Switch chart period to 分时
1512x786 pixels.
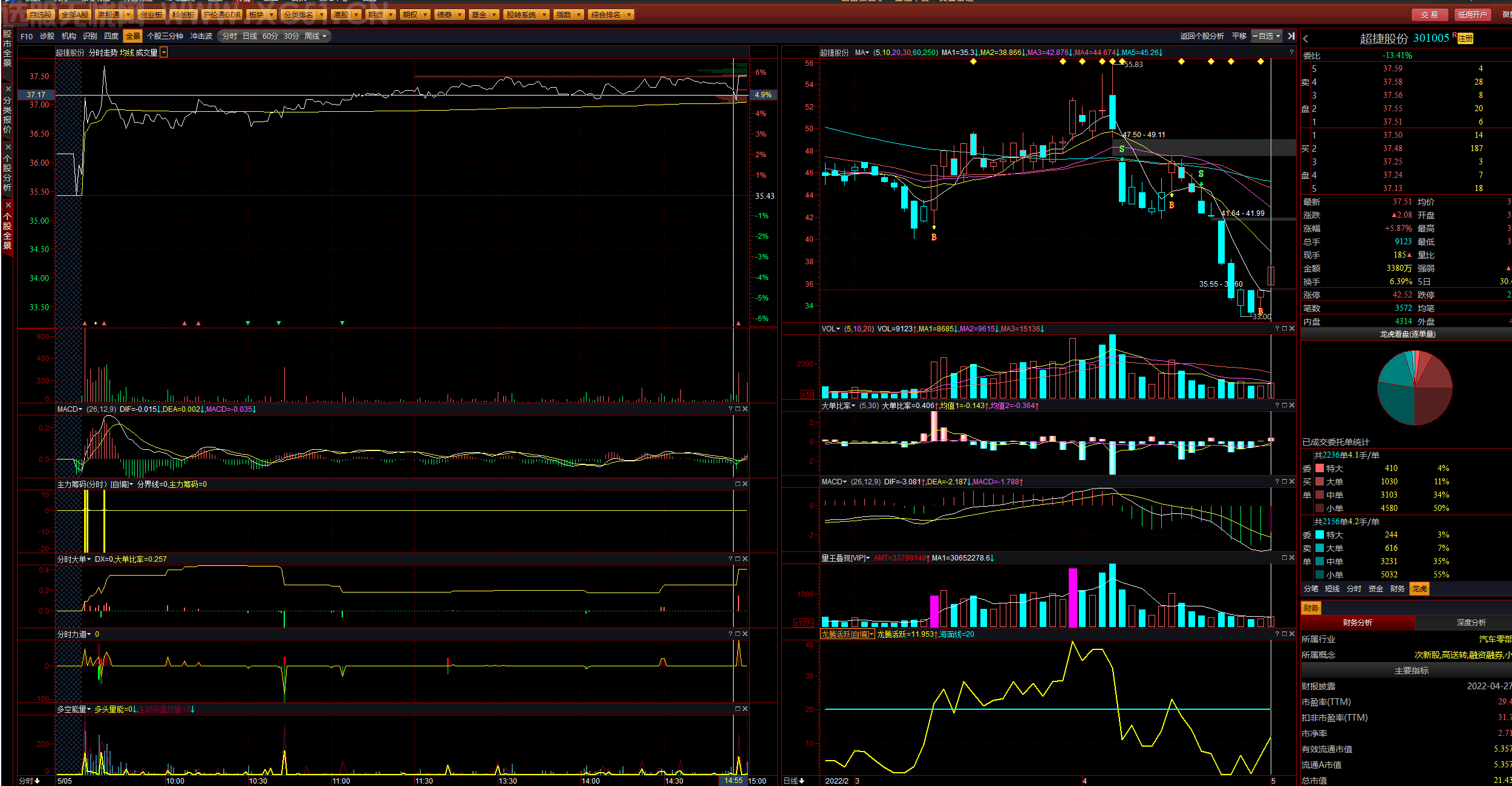230,36
